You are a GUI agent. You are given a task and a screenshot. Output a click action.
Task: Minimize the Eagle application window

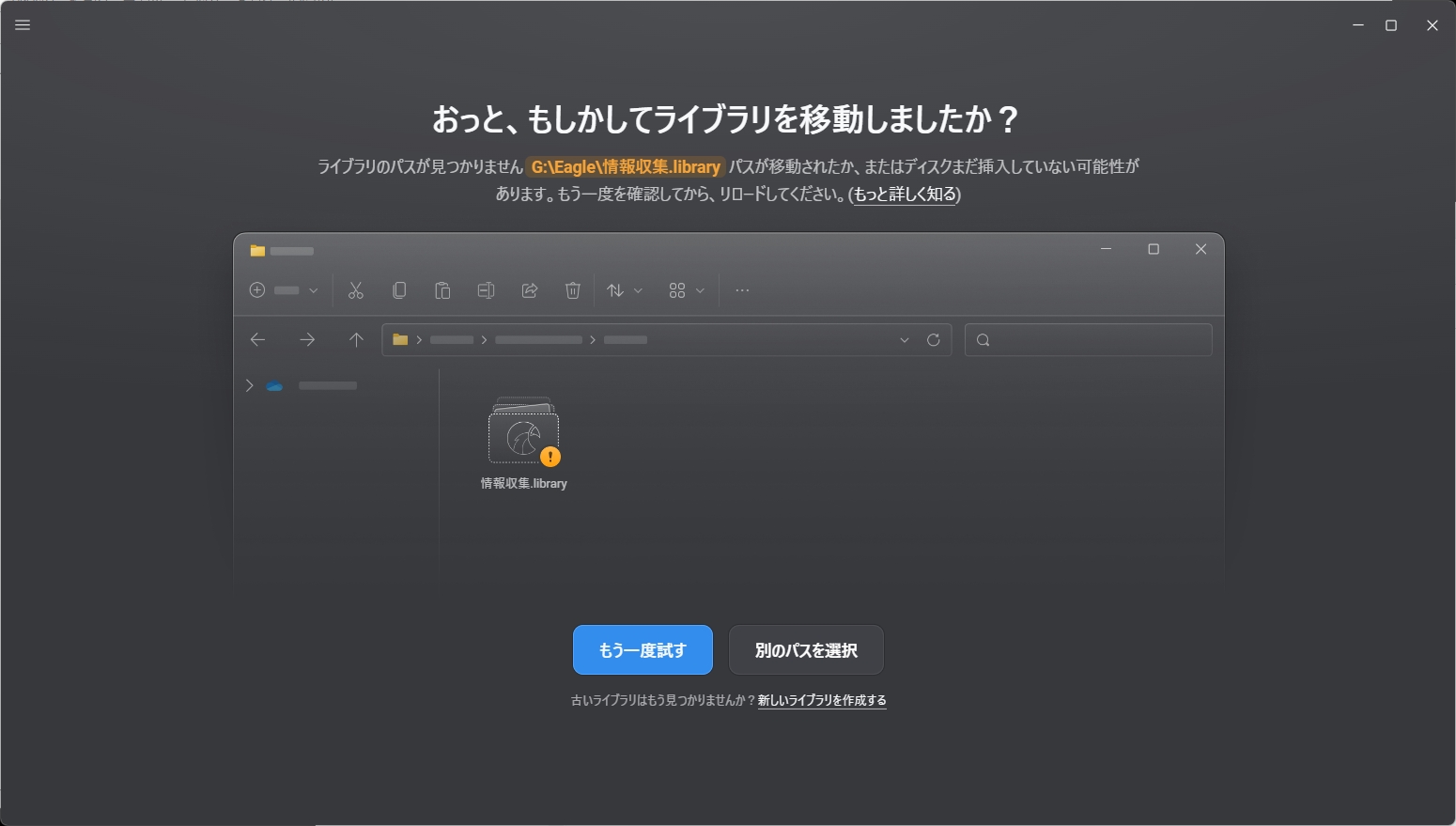[x=1357, y=25]
